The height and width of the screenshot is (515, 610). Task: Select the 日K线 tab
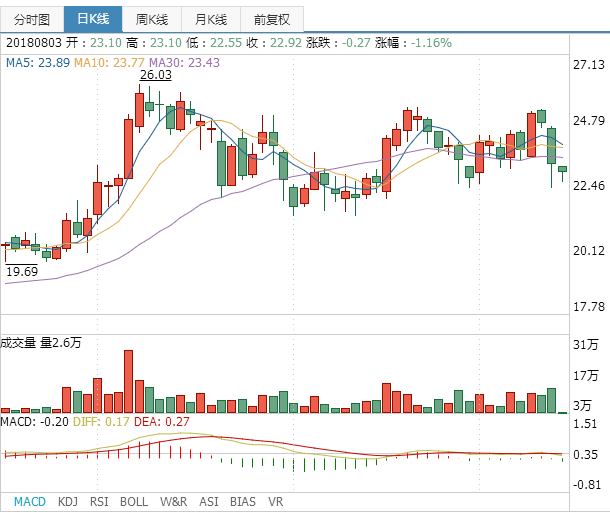pos(93,19)
